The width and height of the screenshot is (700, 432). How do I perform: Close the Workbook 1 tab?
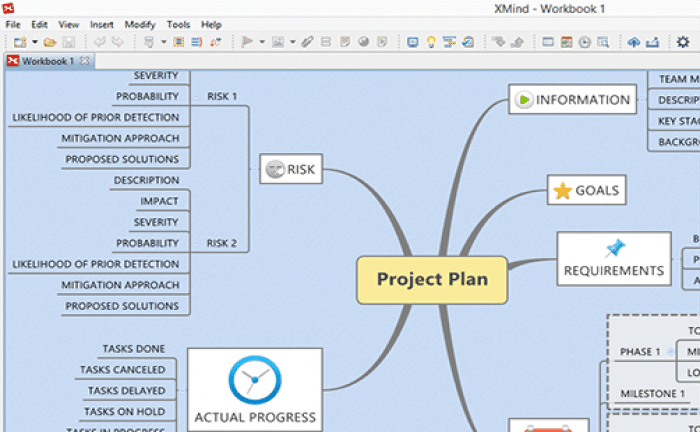(x=85, y=61)
